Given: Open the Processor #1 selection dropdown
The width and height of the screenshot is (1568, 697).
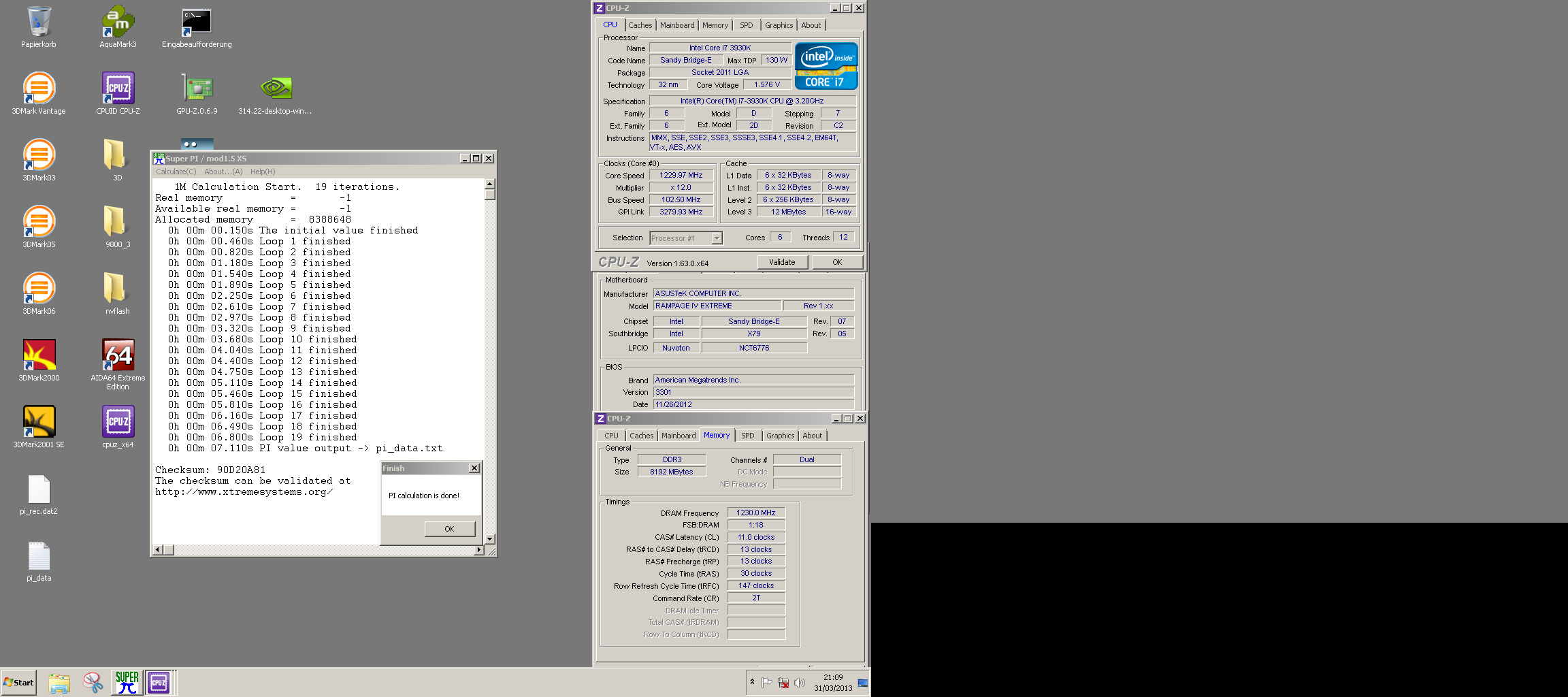Looking at the screenshot, I should pyautogui.click(x=686, y=238).
